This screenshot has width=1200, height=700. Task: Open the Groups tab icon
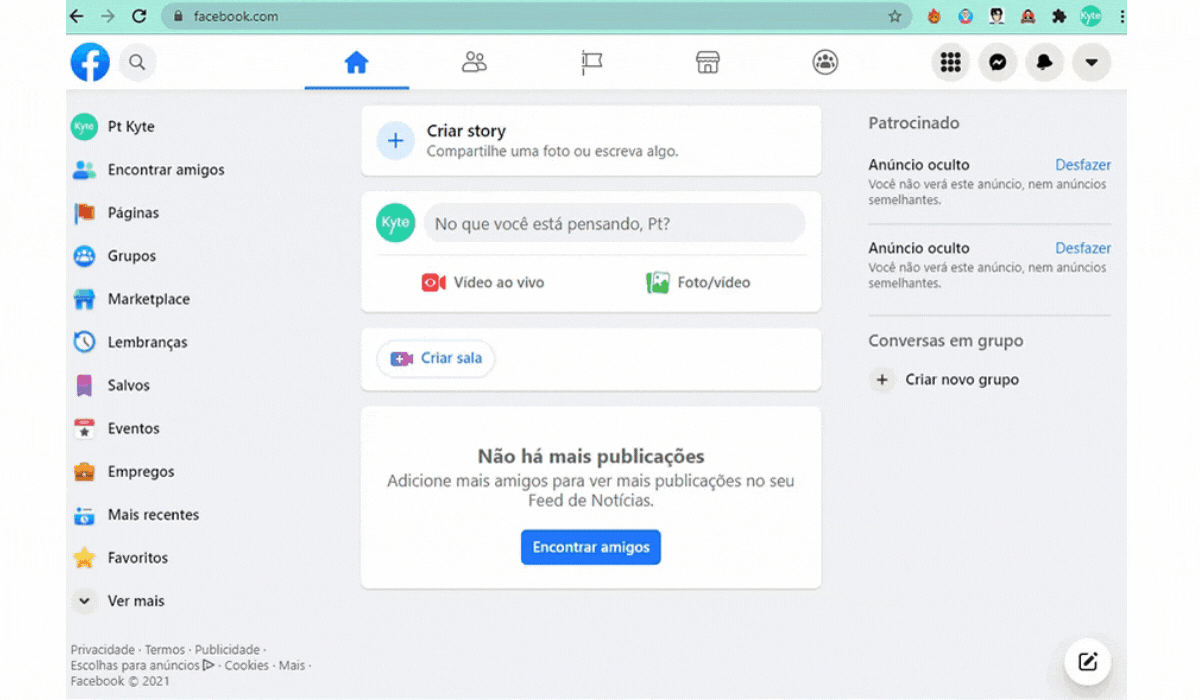[825, 62]
